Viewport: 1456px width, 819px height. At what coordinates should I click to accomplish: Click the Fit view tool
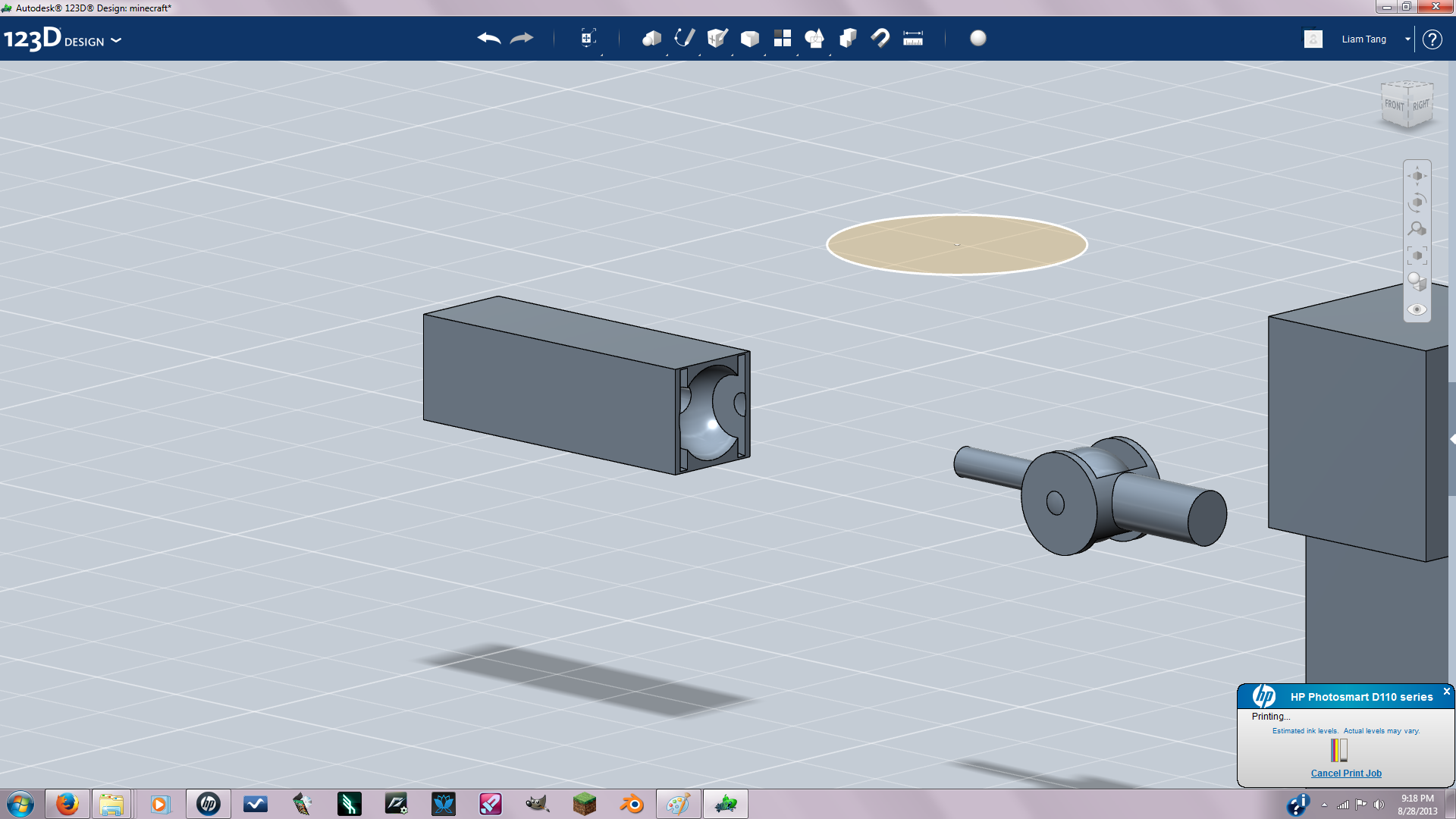(1417, 256)
